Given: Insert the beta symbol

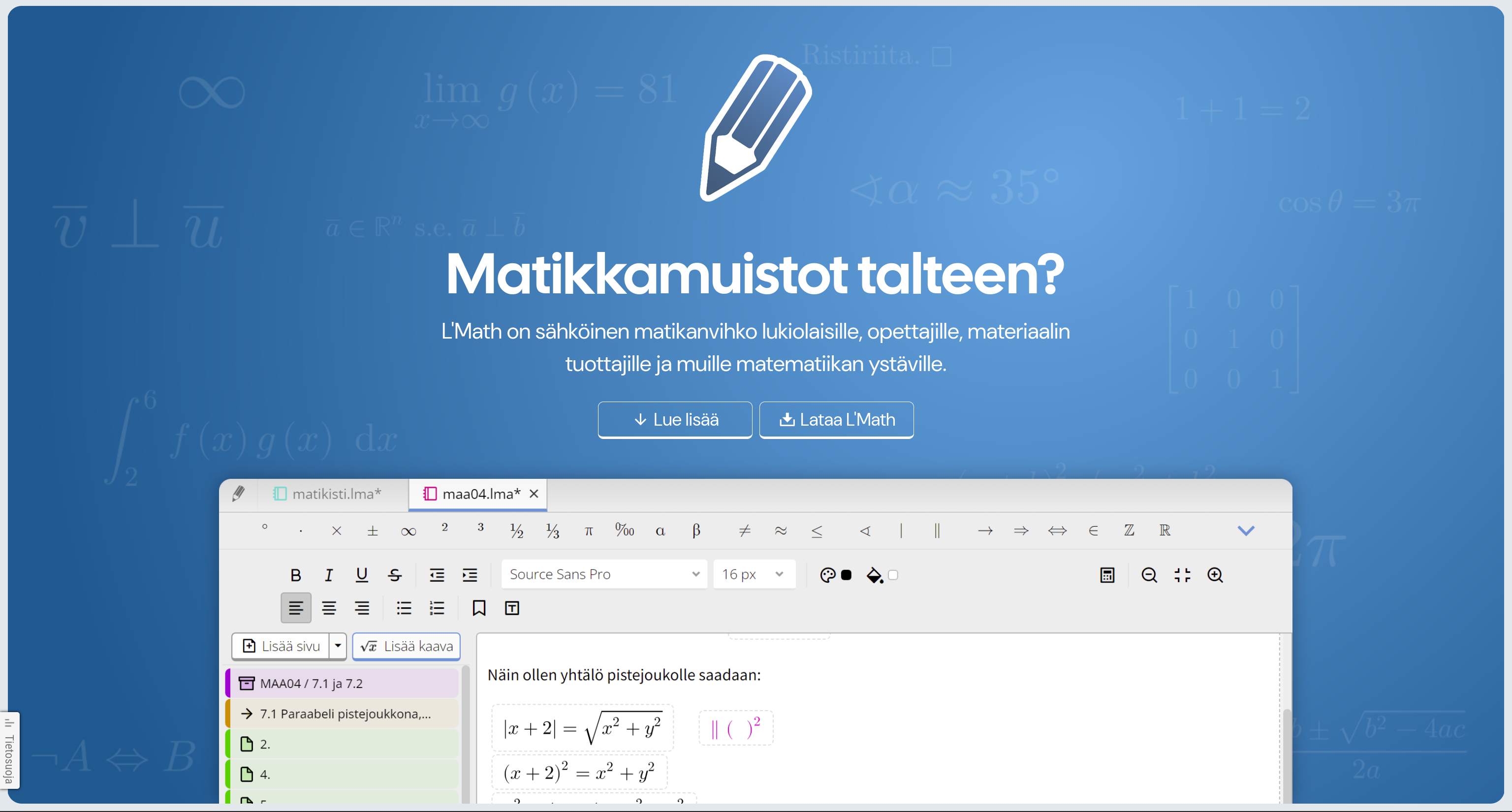Looking at the screenshot, I should coord(696,531).
